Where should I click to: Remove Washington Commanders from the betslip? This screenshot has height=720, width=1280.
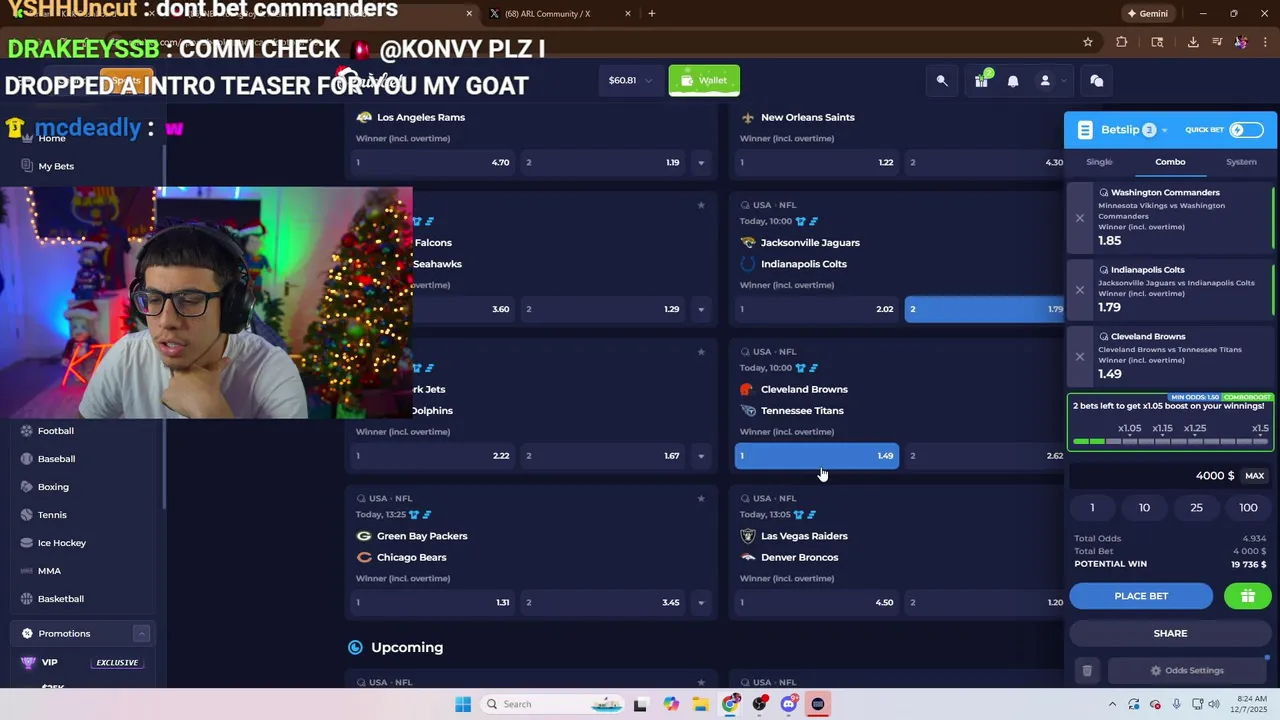click(1079, 217)
